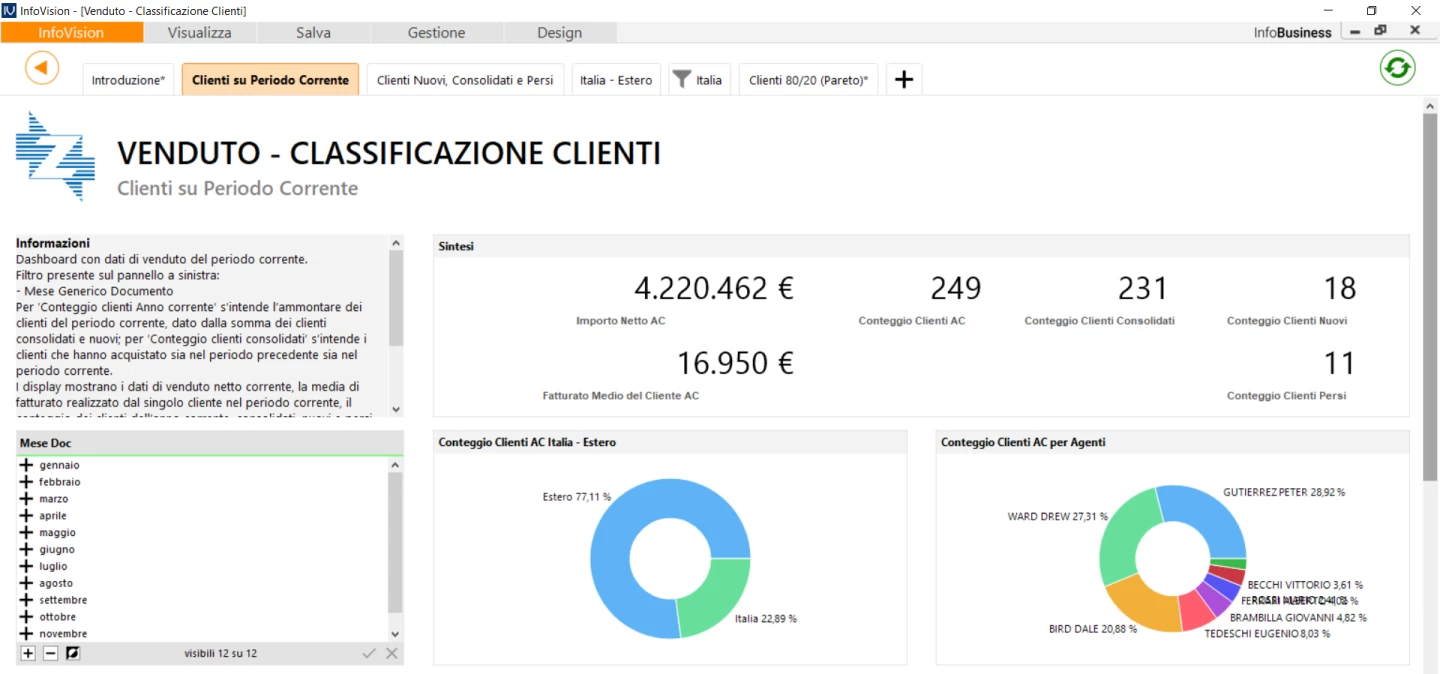Select the Clienti su Periodo Corrente tab

pos(270,80)
